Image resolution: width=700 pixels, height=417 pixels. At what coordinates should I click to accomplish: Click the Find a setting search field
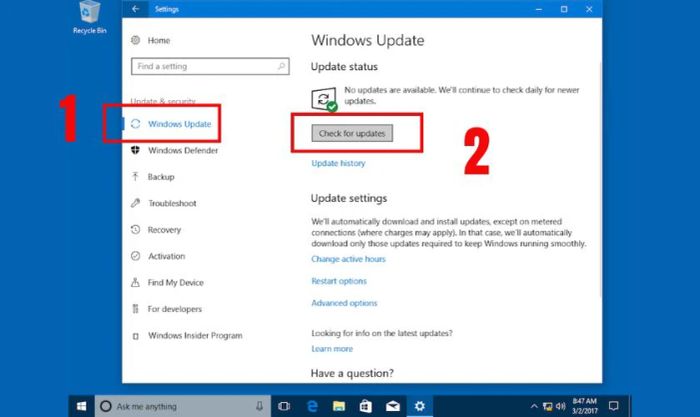tap(210, 66)
